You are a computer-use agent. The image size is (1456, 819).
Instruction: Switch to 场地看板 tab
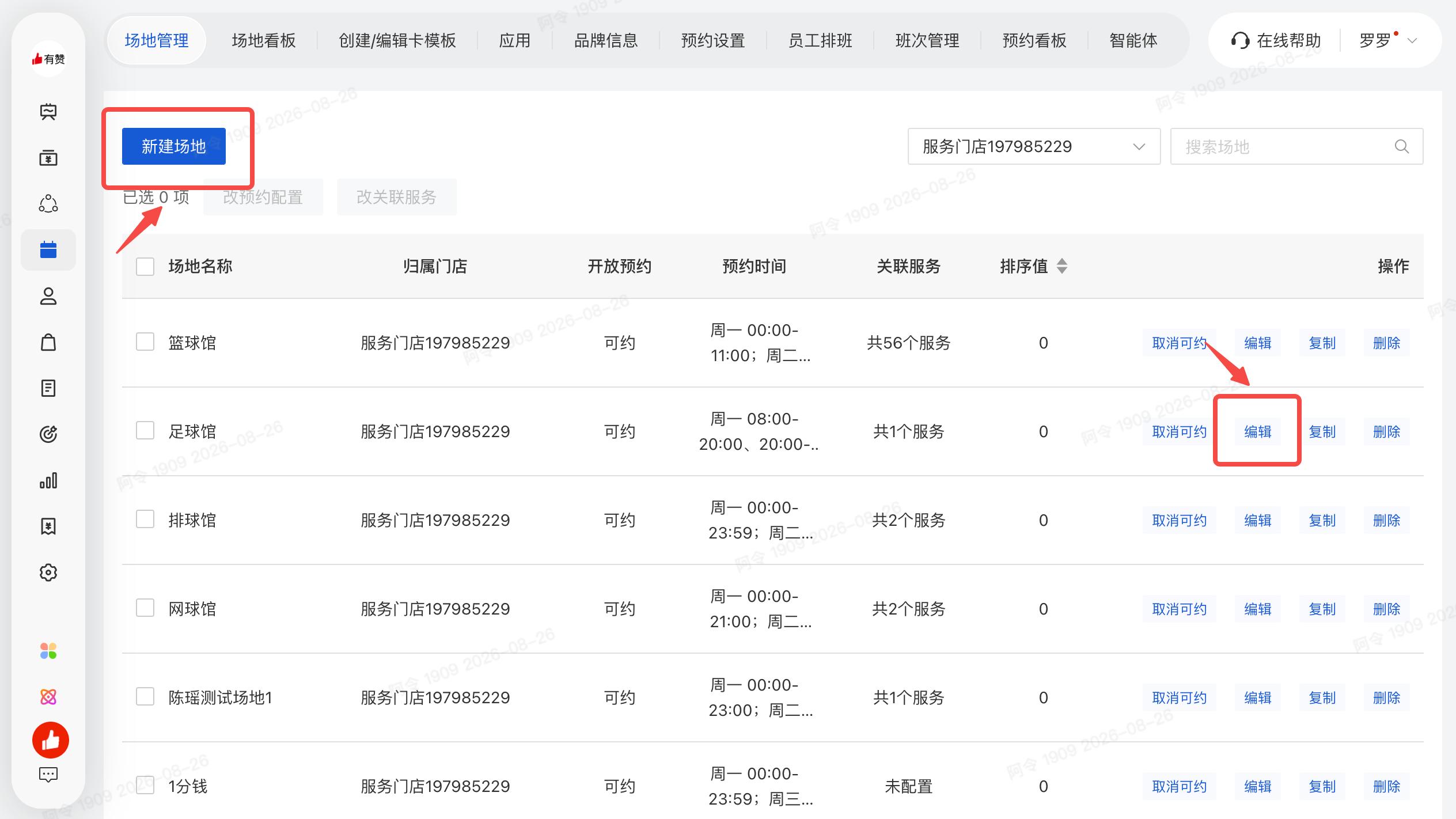click(264, 40)
